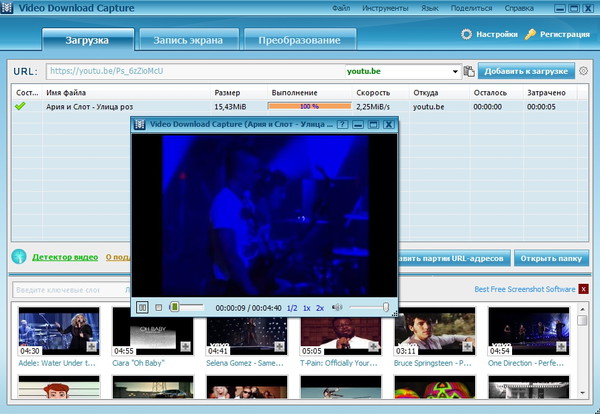Paste URL from clipboard icon

click(x=469, y=71)
